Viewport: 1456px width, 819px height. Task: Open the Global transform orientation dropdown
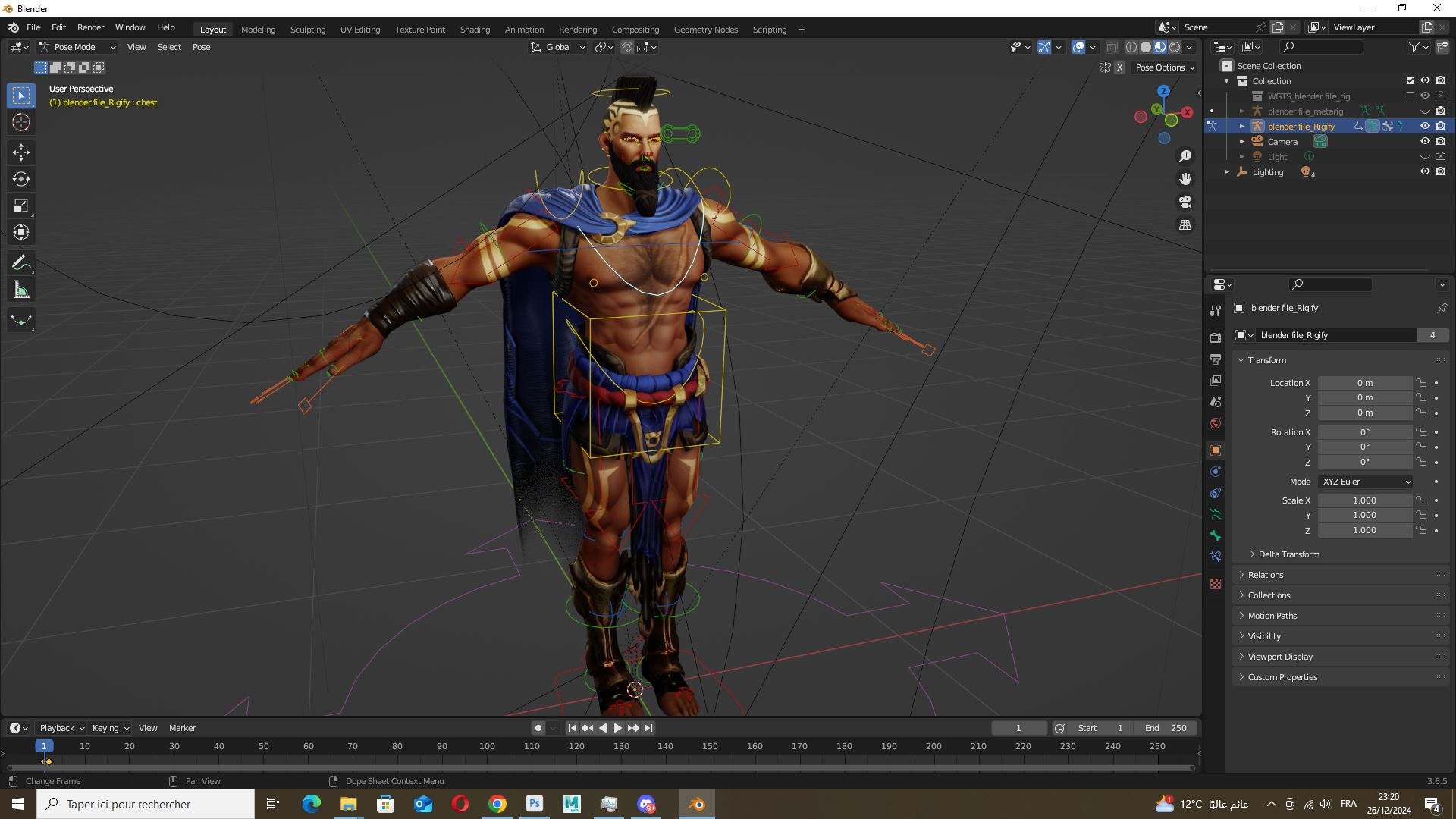click(558, 47)
